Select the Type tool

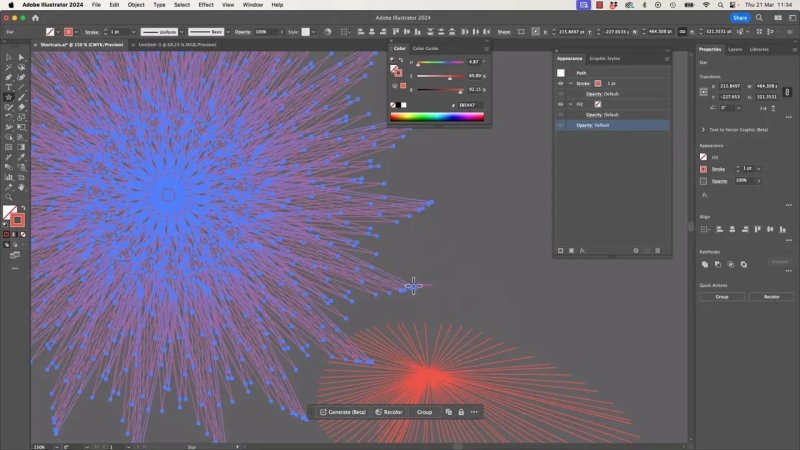pyautogui.click(x=9, y=87)
